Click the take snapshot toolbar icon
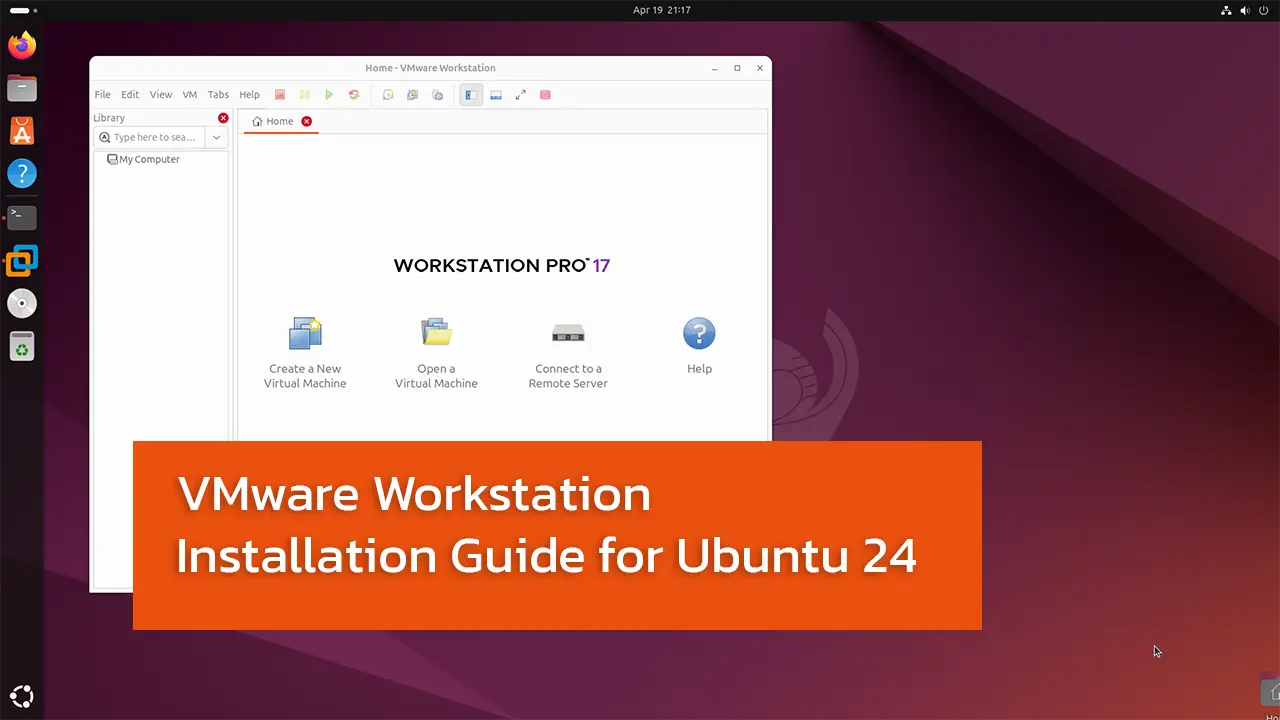This screenshot has height=720, width=1280. tap(388, 95)
